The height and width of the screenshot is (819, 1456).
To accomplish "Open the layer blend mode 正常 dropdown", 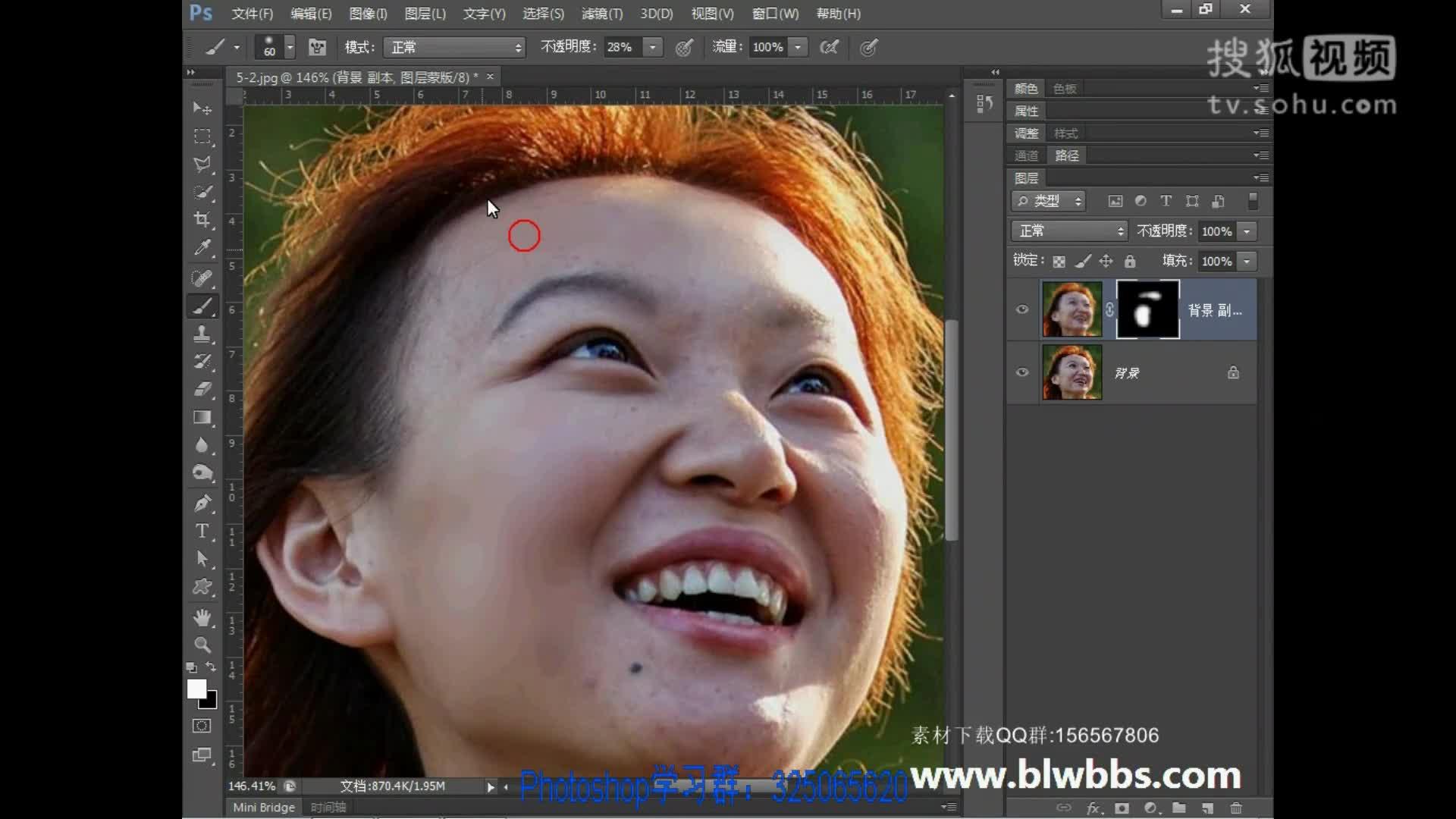I will pyautogui.click(x=1068, y=231).
